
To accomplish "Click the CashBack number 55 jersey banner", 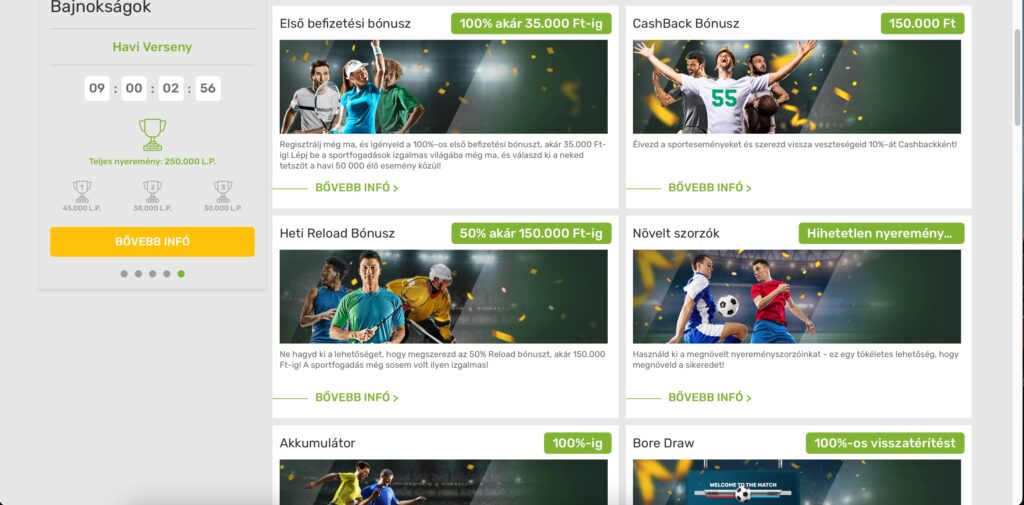I will (797, 87).
